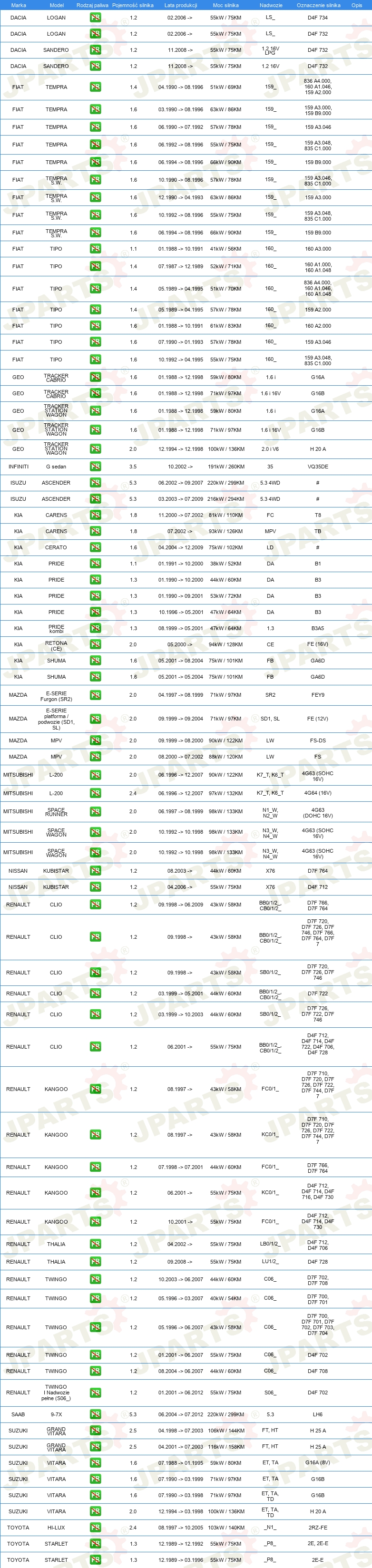Select the fuel type icon in the FIAT TEMPRA 1.4 row
Screen dimensions: 372x1568
coord(96,87)
